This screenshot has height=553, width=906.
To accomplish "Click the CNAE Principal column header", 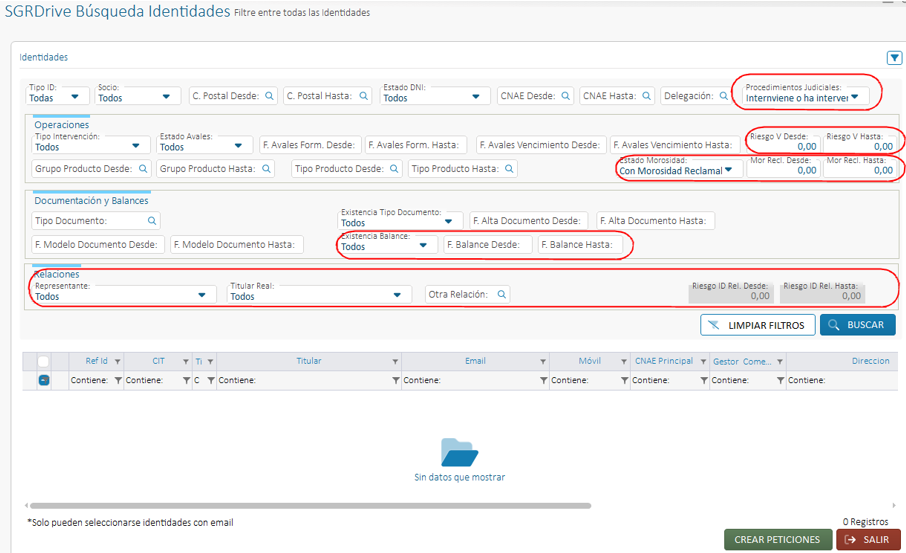I will tap(663, 361).
